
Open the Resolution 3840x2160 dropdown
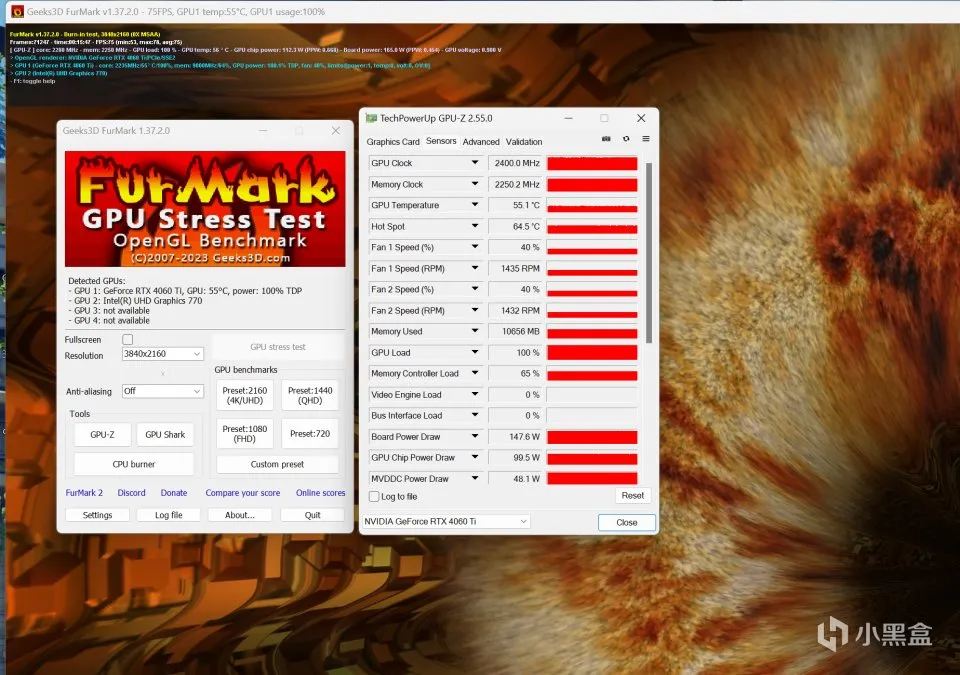pos(162,354)
